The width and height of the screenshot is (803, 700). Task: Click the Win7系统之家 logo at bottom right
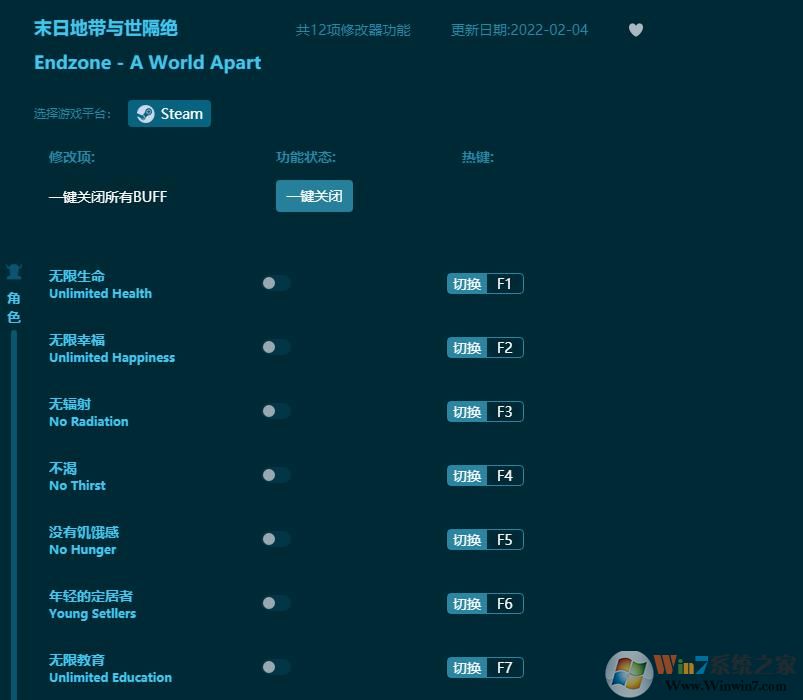tap(700, 672)
